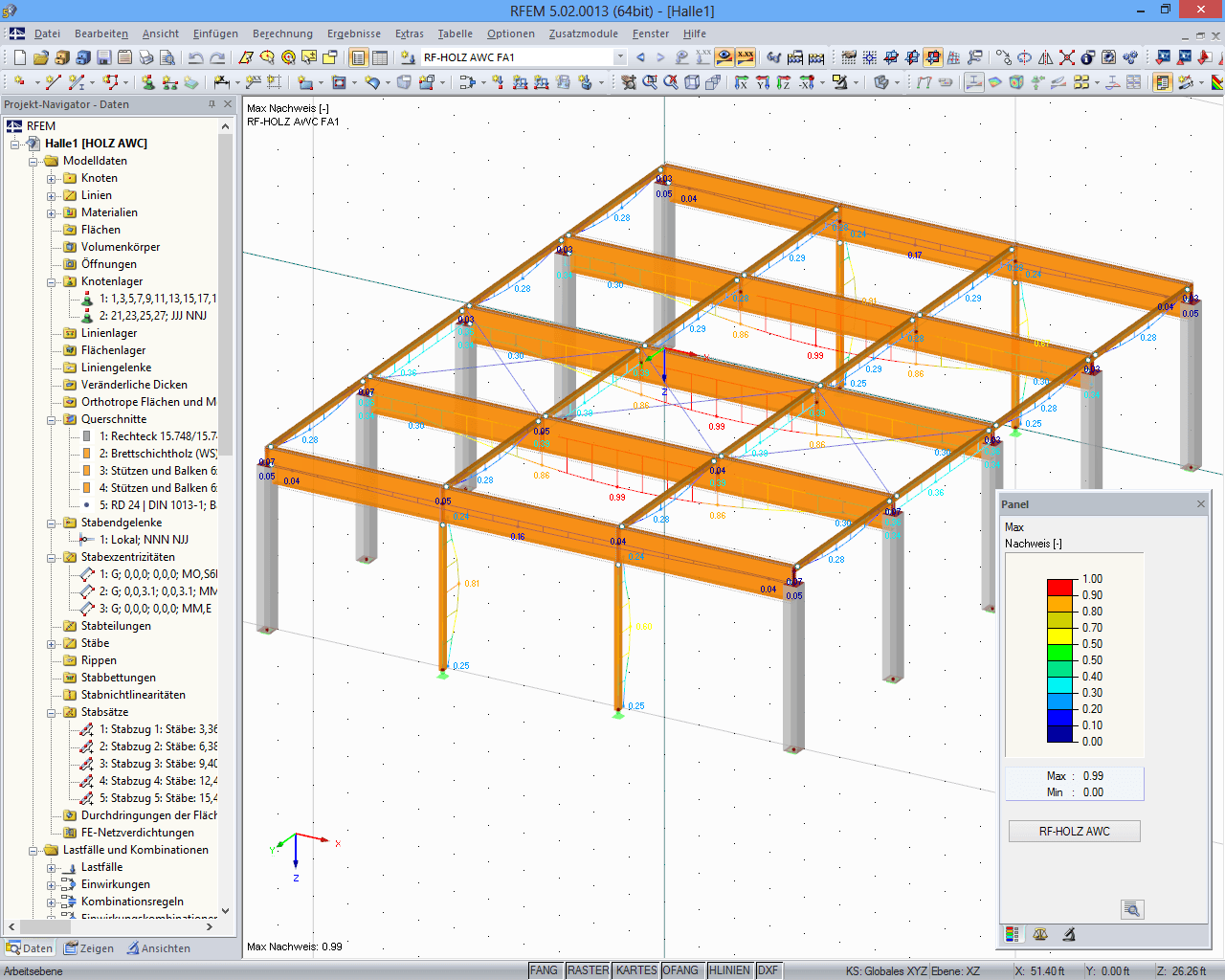Screen dimensions: 1225x980
Task: Click the new line tool icon
Action: [x=54, y=82]
